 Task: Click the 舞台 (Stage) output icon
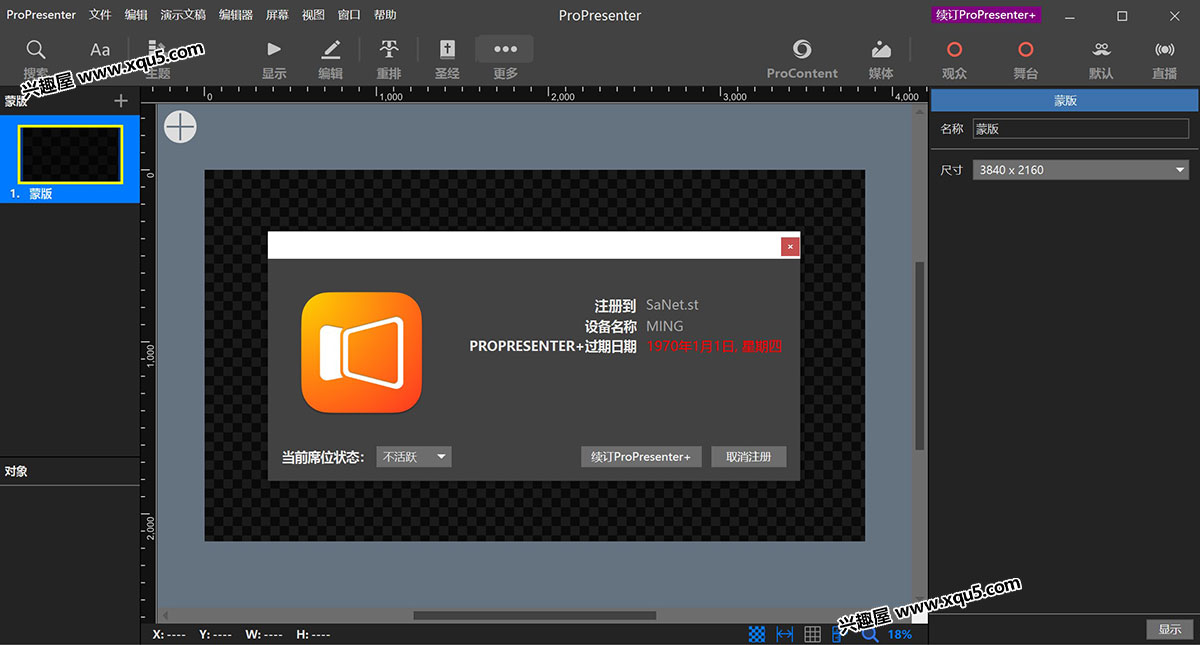click(x=1025, y=49)
